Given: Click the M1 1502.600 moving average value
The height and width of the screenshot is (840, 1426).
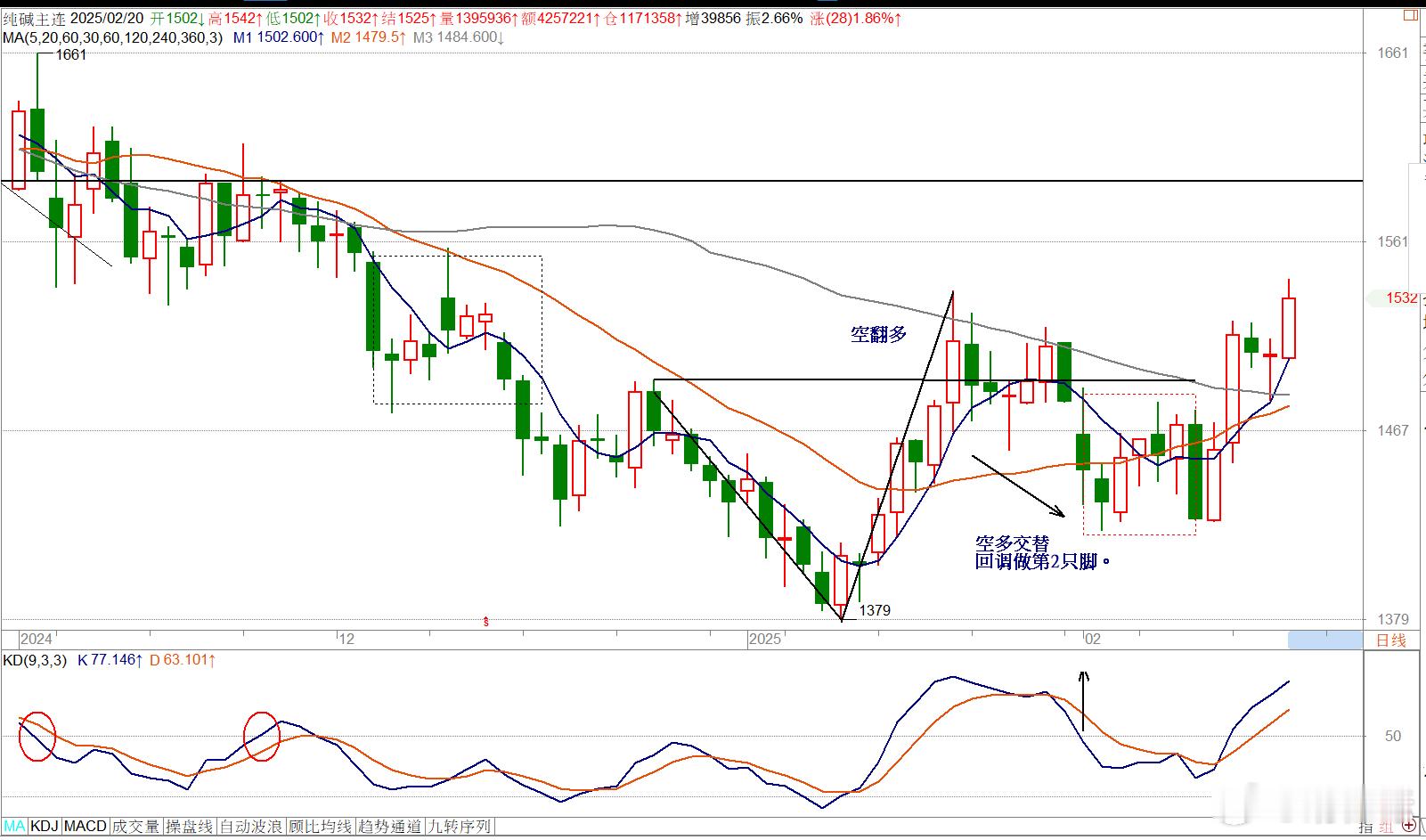Looking at the screenshot, I should [x=279, y=37].
